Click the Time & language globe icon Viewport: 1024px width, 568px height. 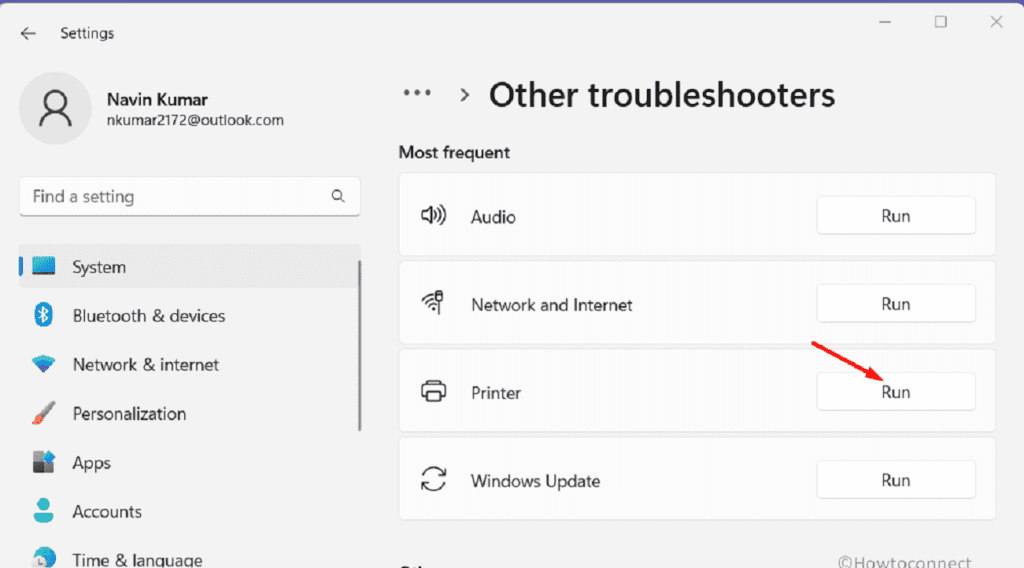coord(44,558)
